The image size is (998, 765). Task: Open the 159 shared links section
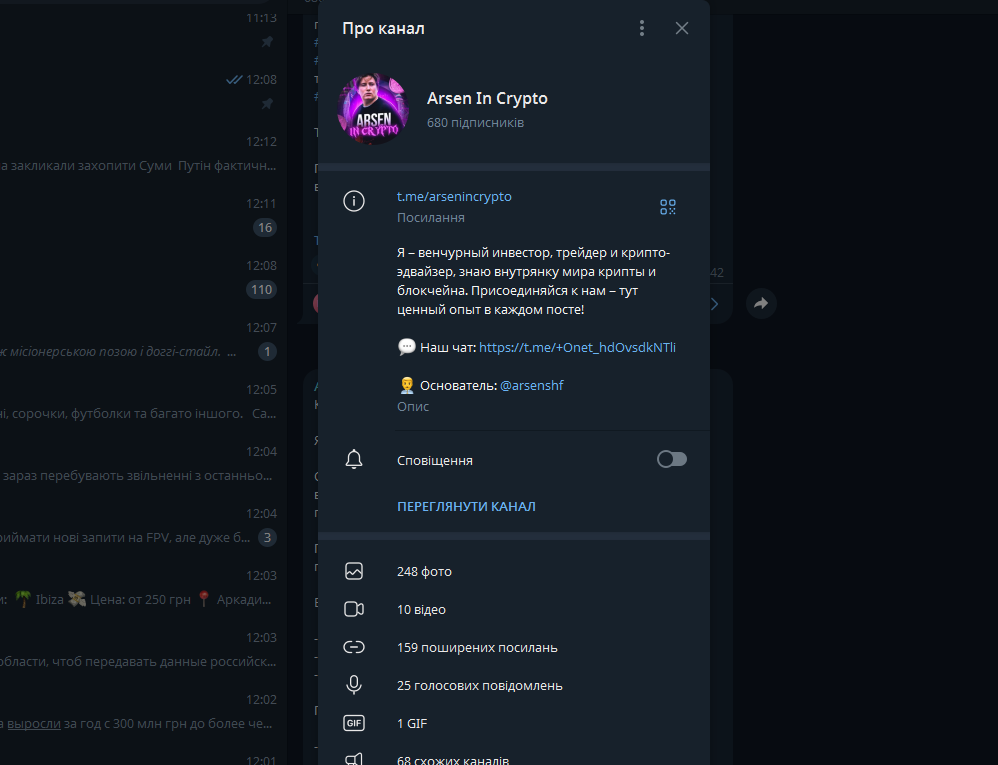[514, 647]
